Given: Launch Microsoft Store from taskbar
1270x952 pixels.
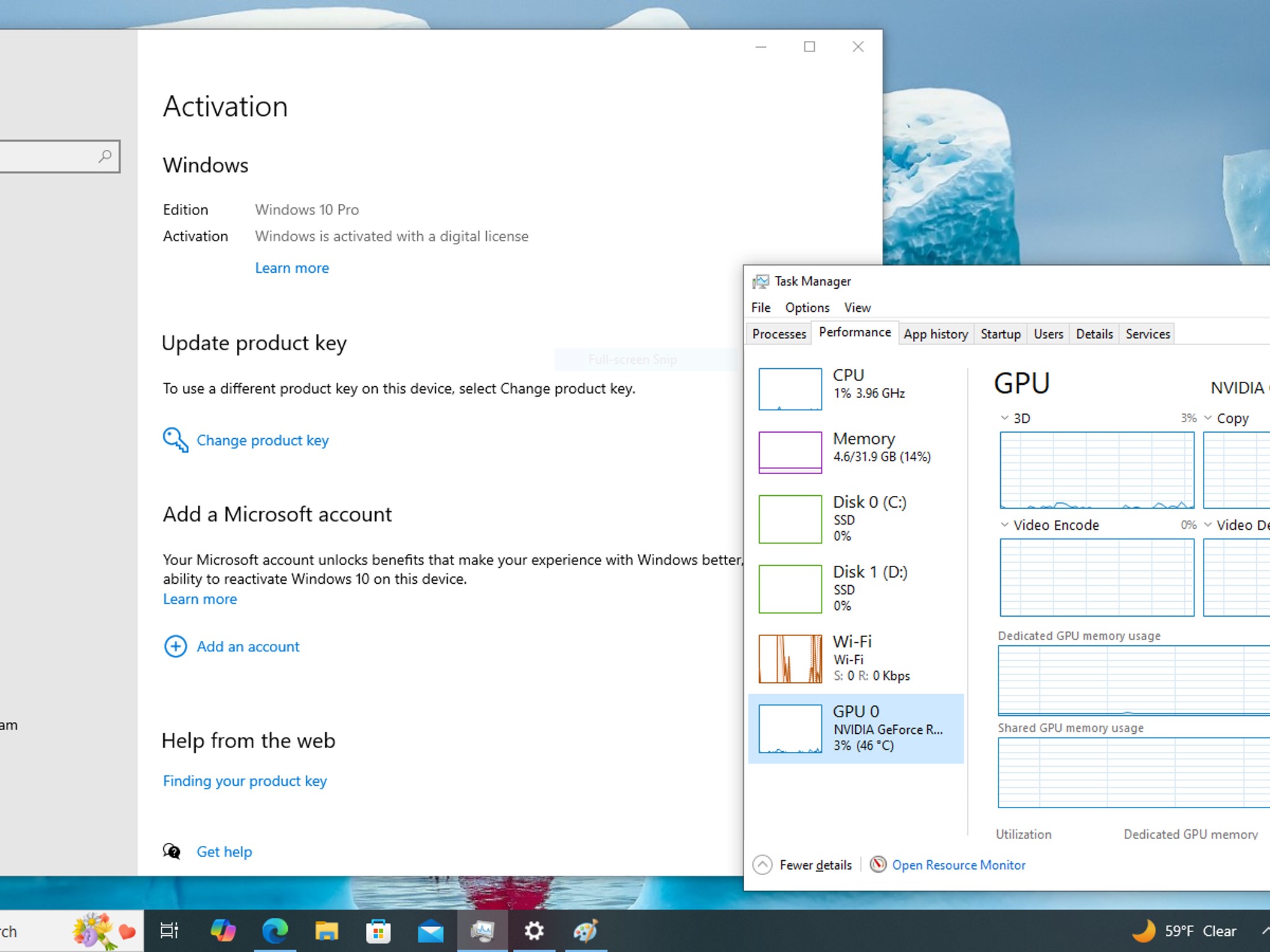Looking at the screenshot, I should pos(378,931).
